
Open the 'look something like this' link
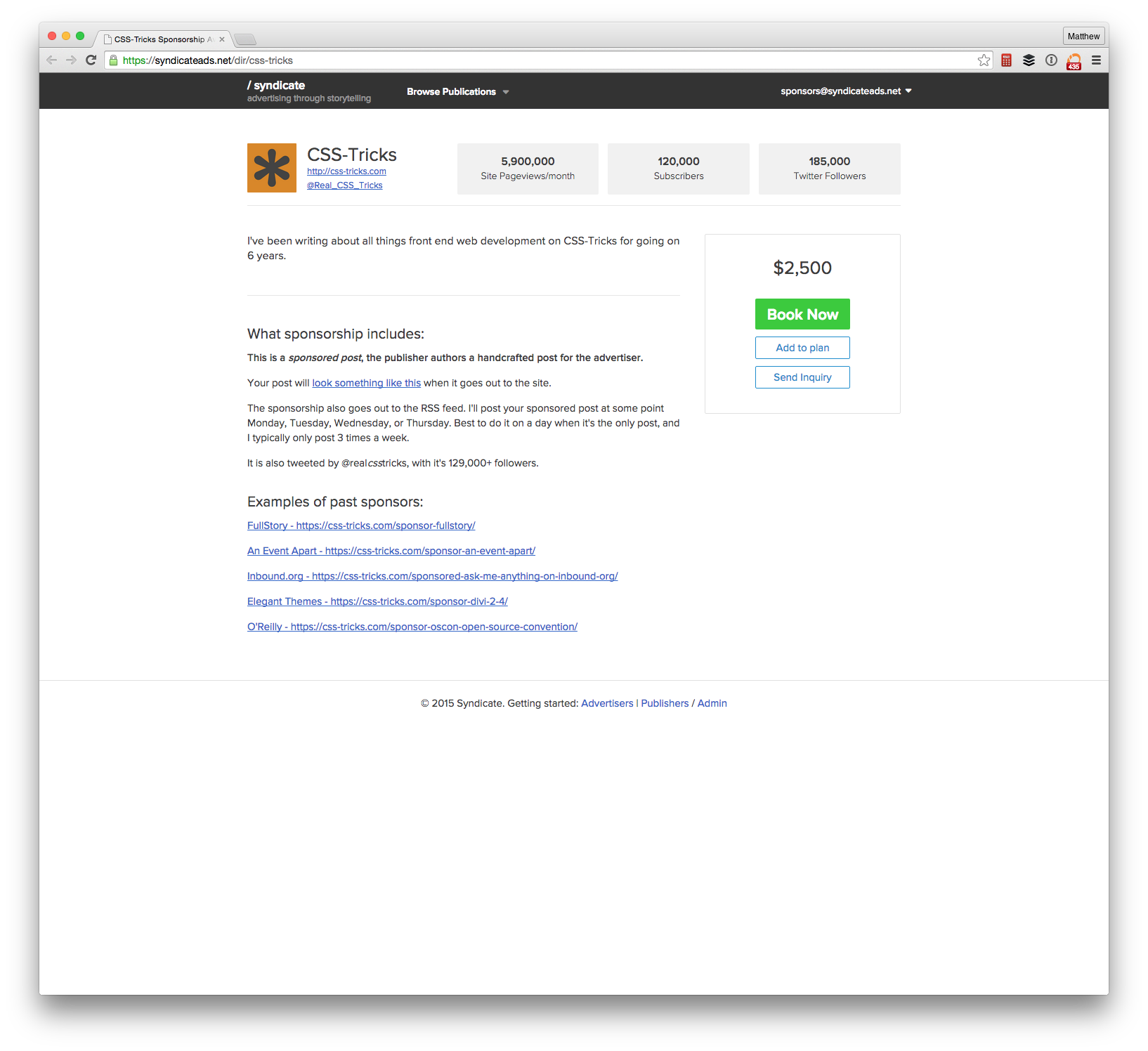[x=367, y=383]
